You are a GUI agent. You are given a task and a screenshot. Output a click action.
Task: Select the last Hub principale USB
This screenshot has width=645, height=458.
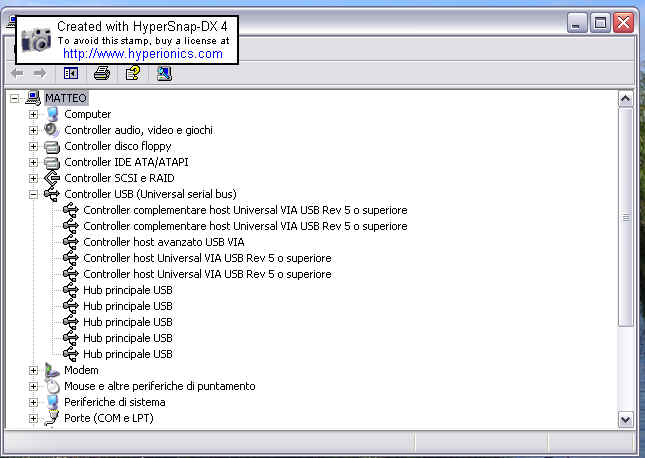tap(128, 354)
